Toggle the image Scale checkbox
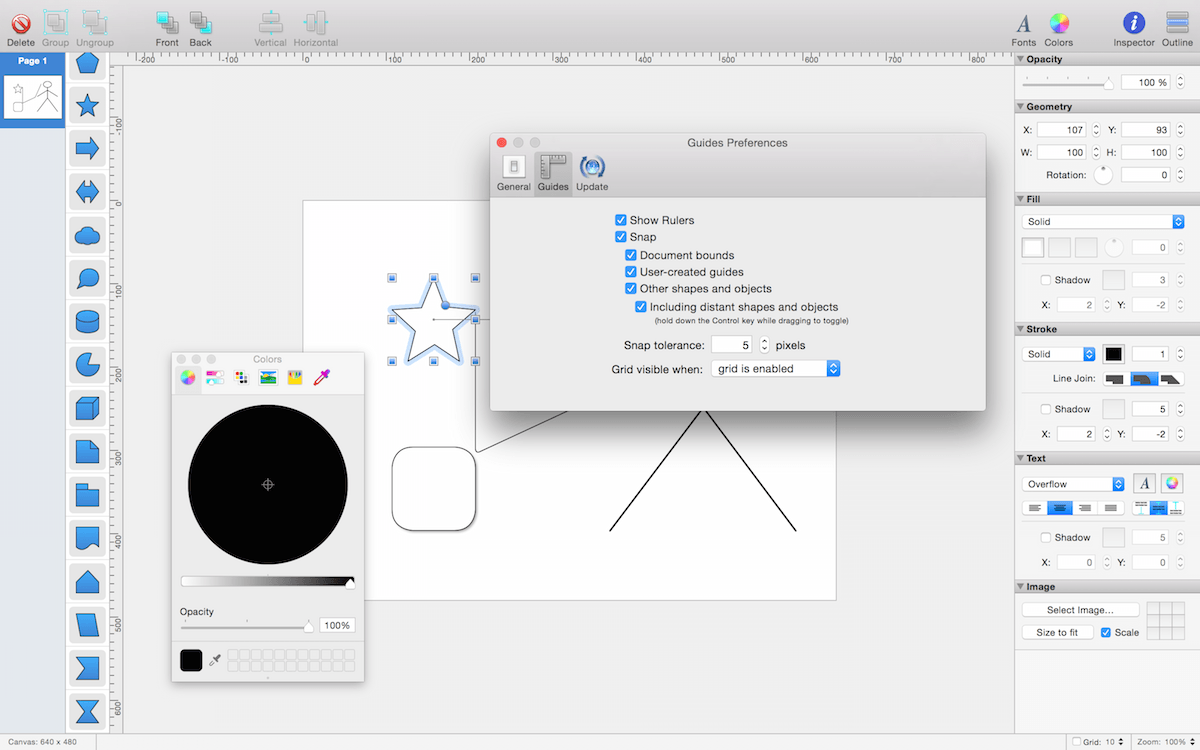The width and height of the screenshot is (1200, 750). pyautogui.click(x=1106, y=632)
